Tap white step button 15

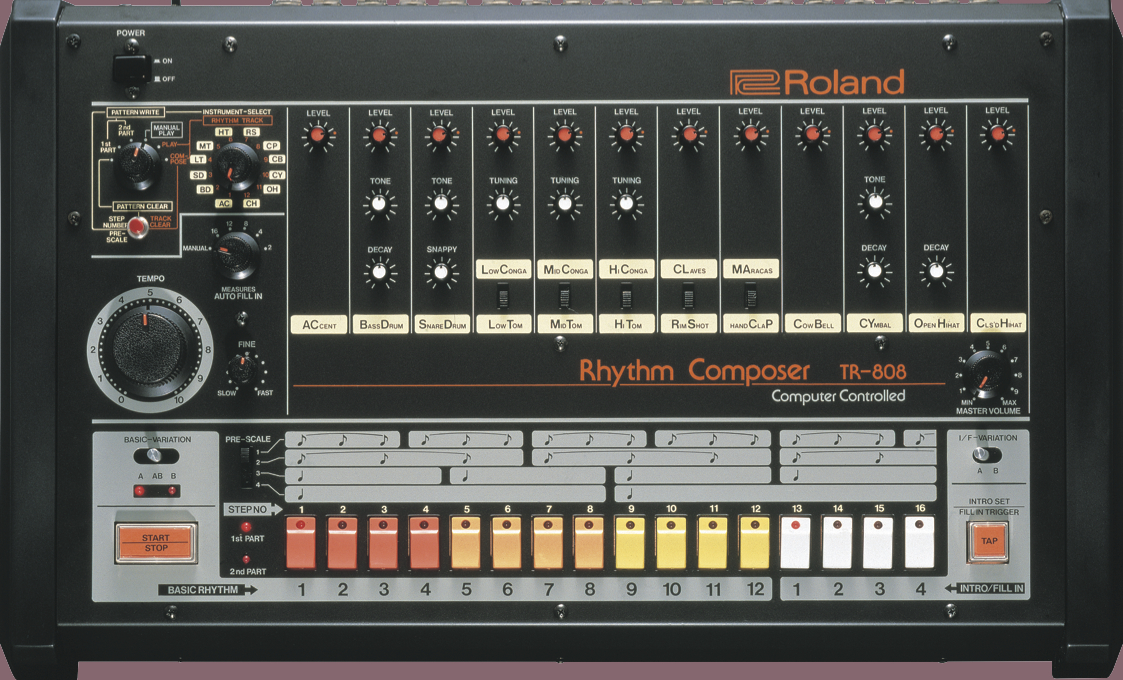coord(878,543)
